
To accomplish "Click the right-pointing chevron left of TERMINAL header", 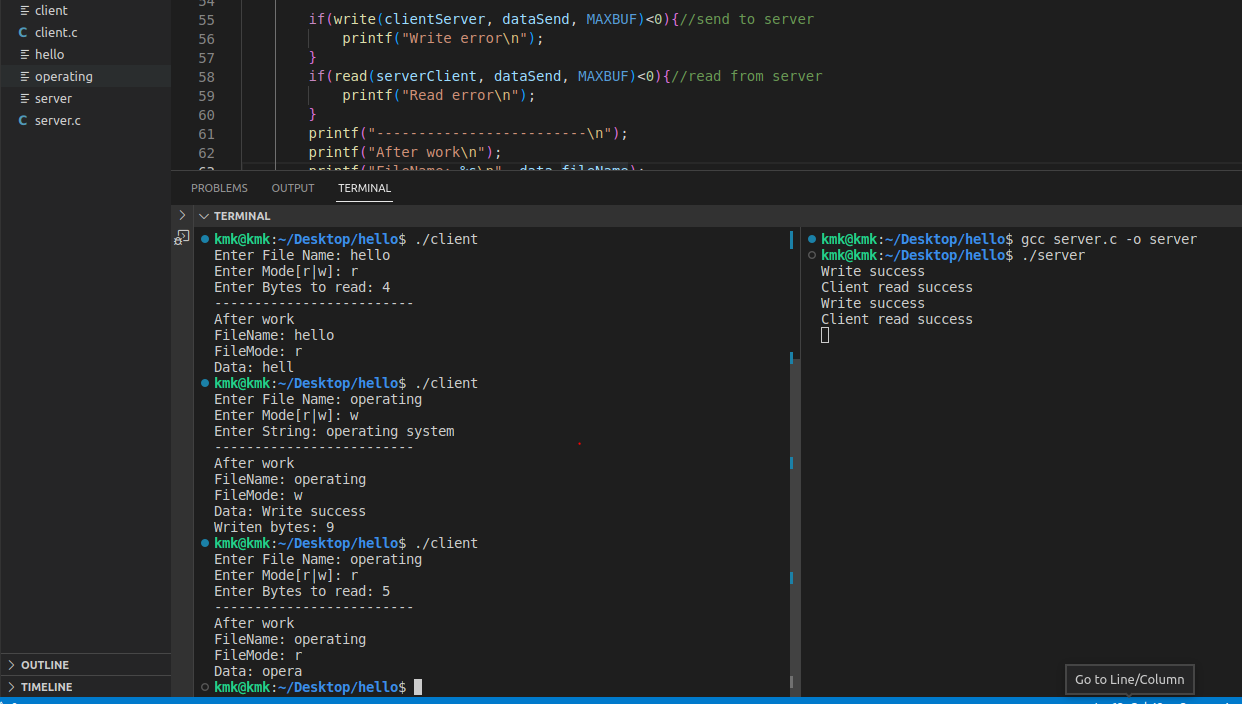I will (181, 216).
